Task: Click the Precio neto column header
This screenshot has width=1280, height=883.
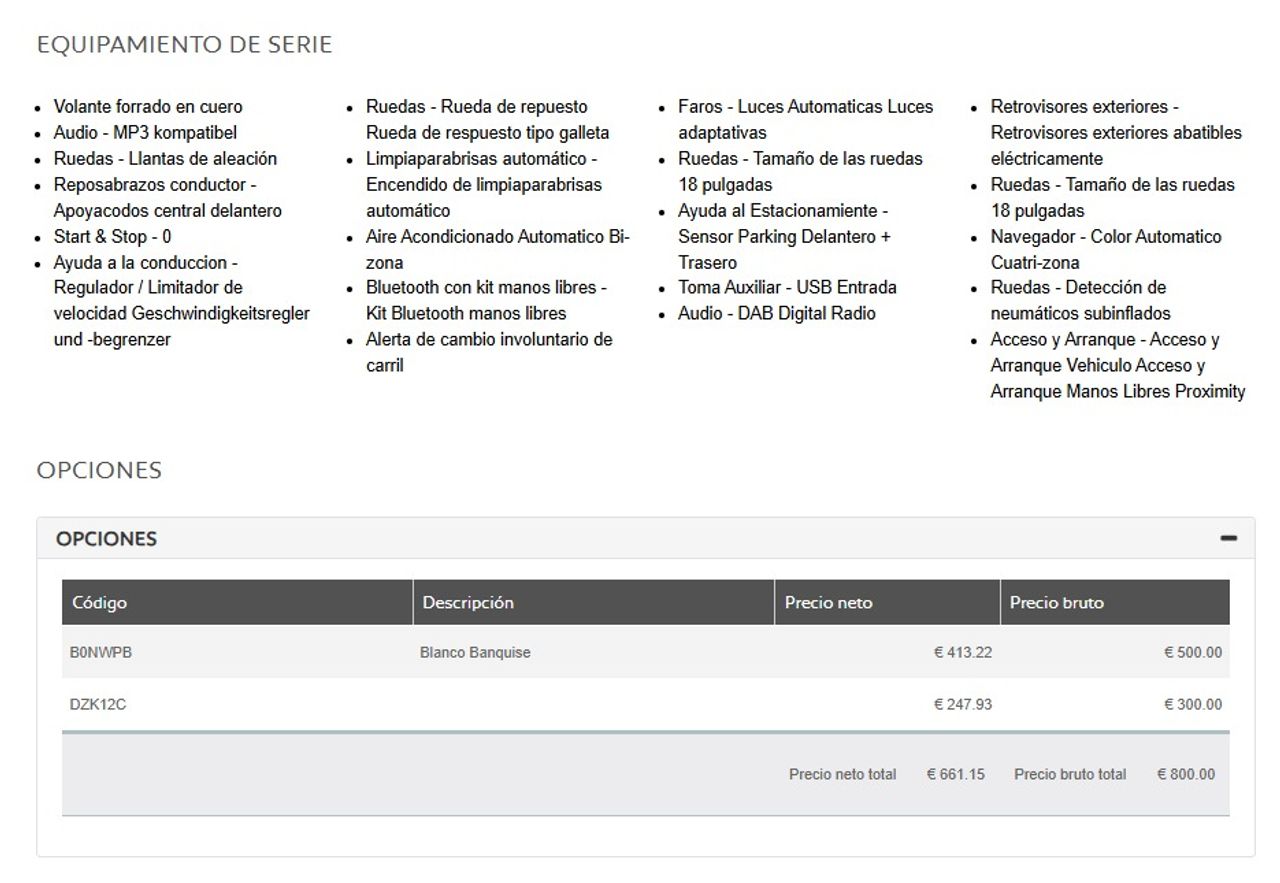Action: point(887,602)
